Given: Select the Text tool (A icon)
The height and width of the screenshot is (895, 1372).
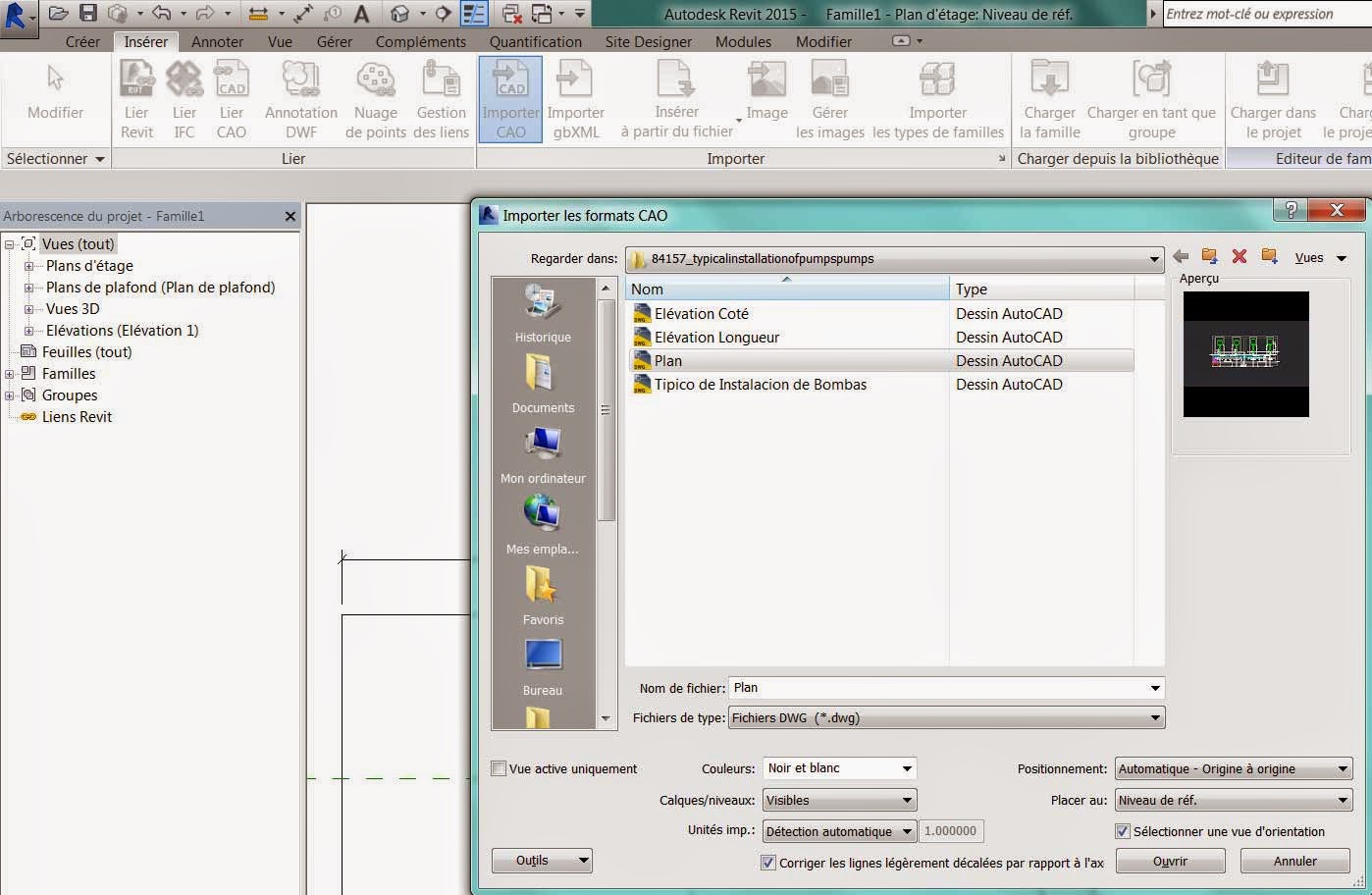Looking at the screenshot, I should click(361, 14).
